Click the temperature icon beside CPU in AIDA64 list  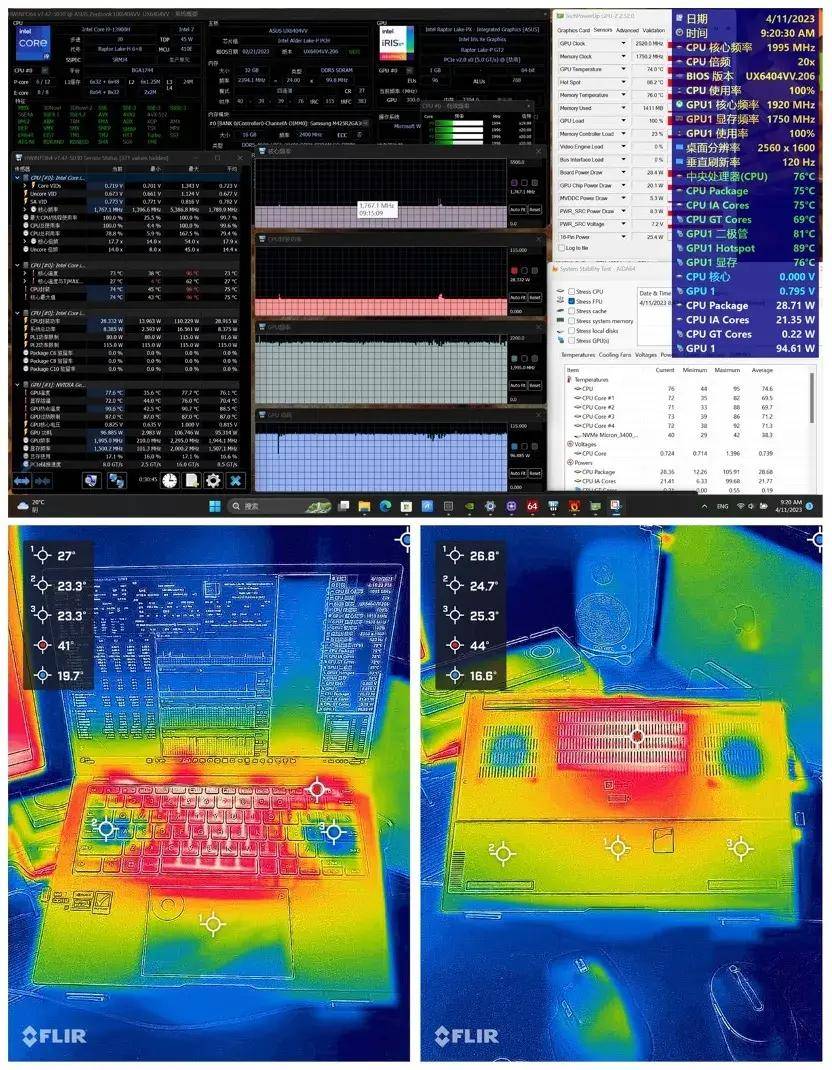tap(578, 389)
